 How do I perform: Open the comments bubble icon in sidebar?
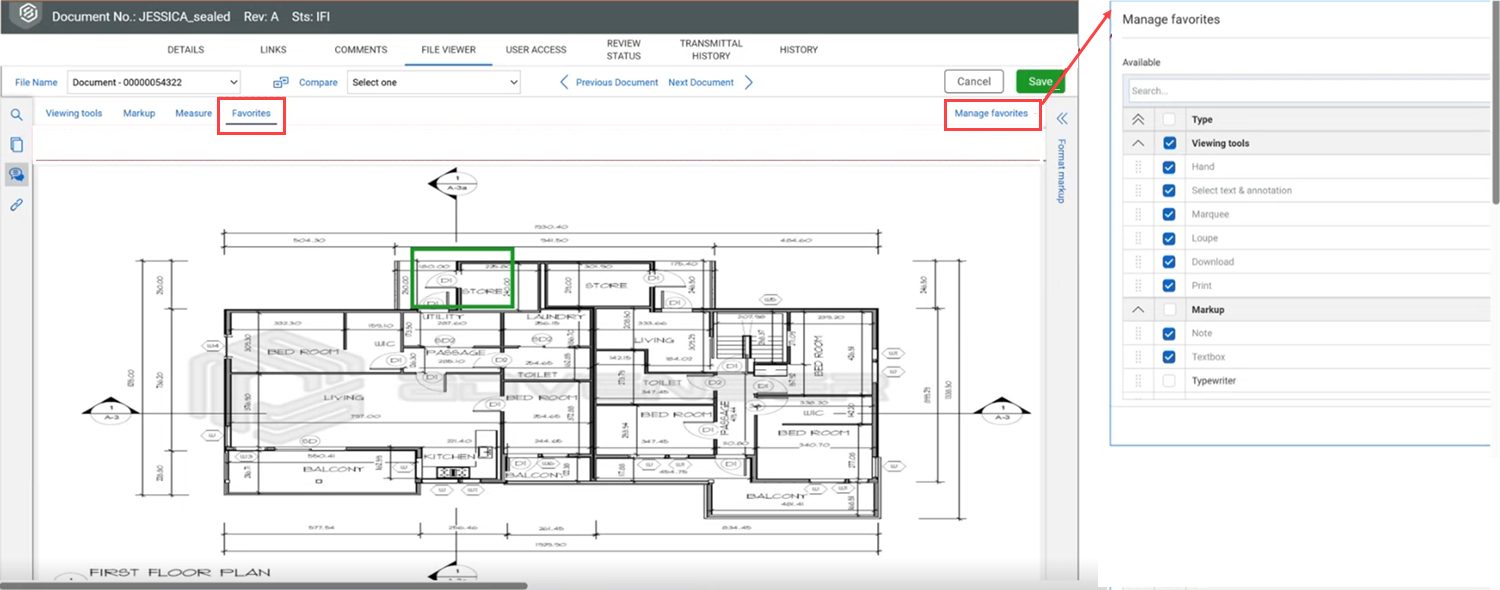pos(16,175)
